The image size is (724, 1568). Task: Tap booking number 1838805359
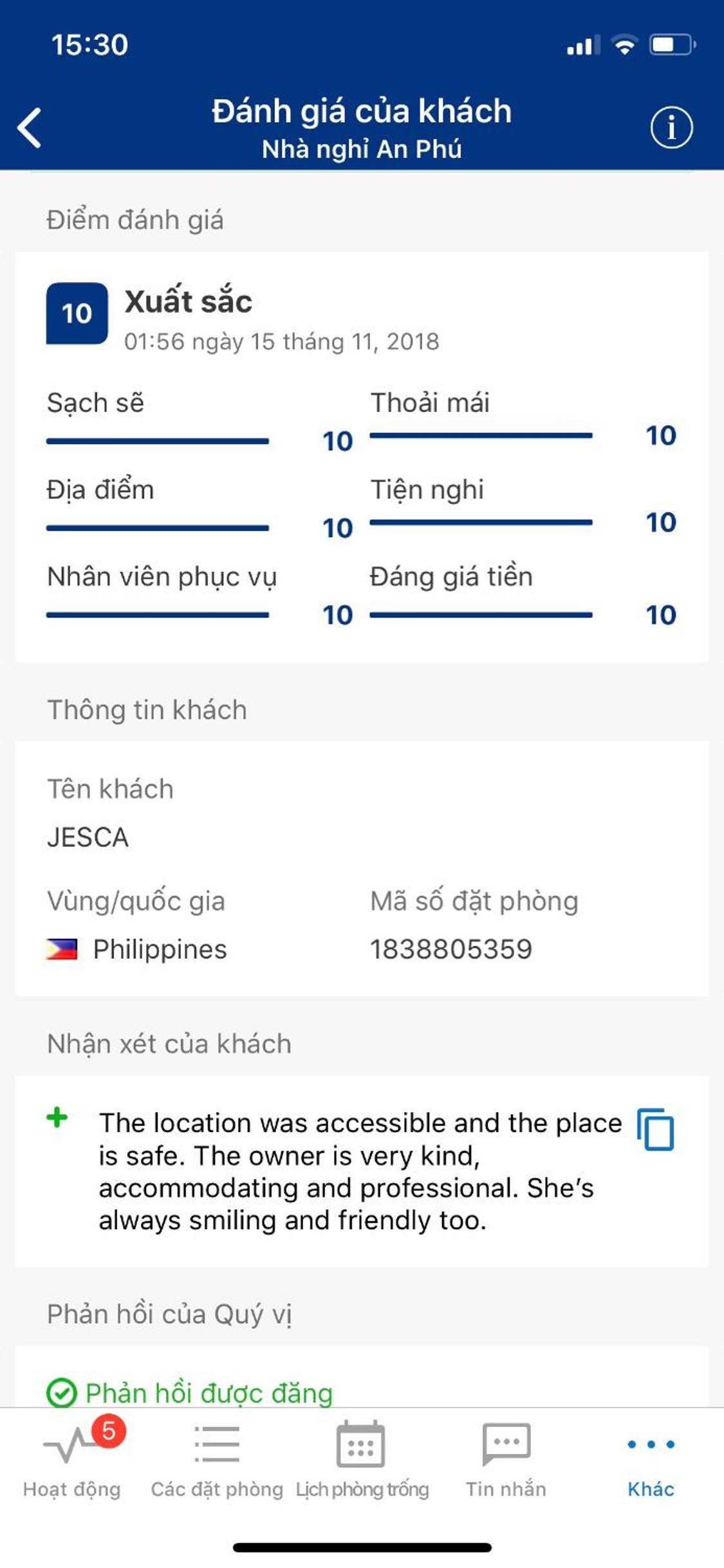coord(451,949)
